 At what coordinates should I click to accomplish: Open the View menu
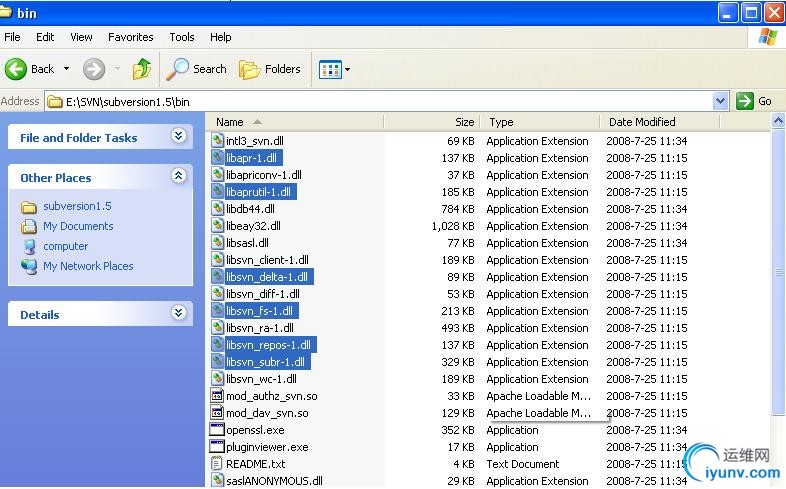click(81, 37)
